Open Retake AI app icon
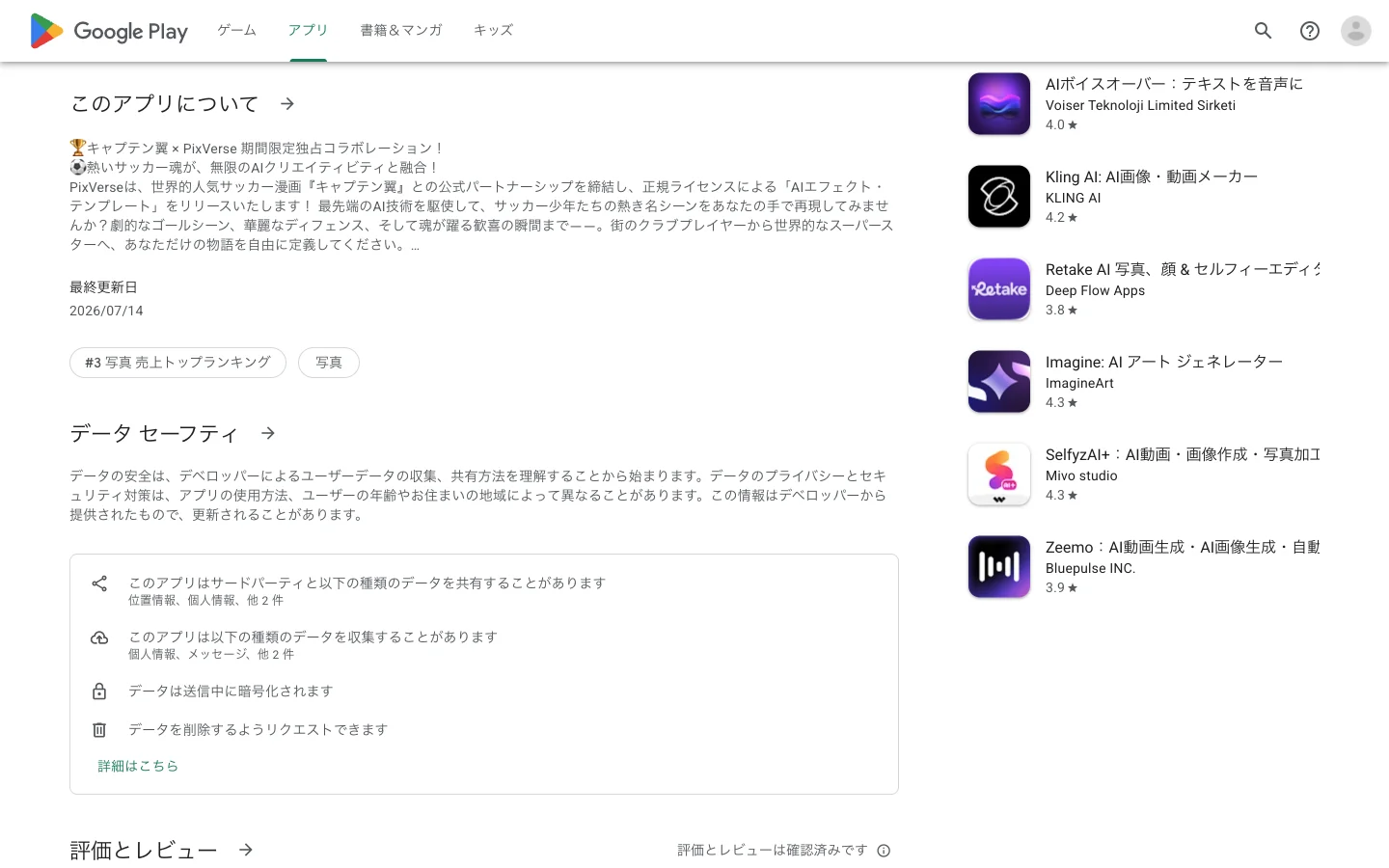Image resolution: width=1389 pixels, height=868 pixels. point(999,288)
